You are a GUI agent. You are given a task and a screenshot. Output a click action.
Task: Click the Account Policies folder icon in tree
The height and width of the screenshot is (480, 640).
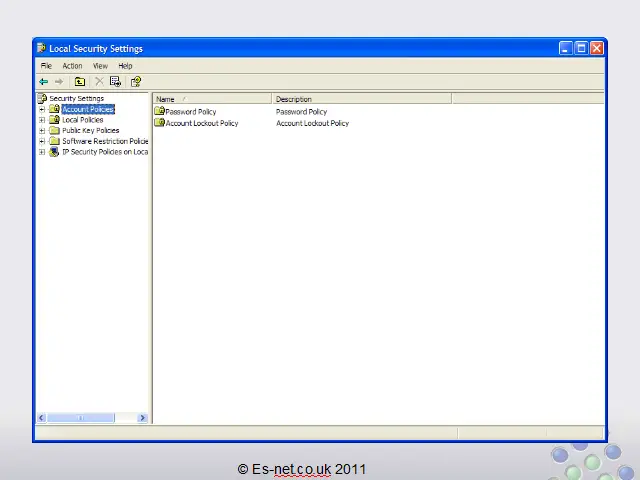point(54,109)
